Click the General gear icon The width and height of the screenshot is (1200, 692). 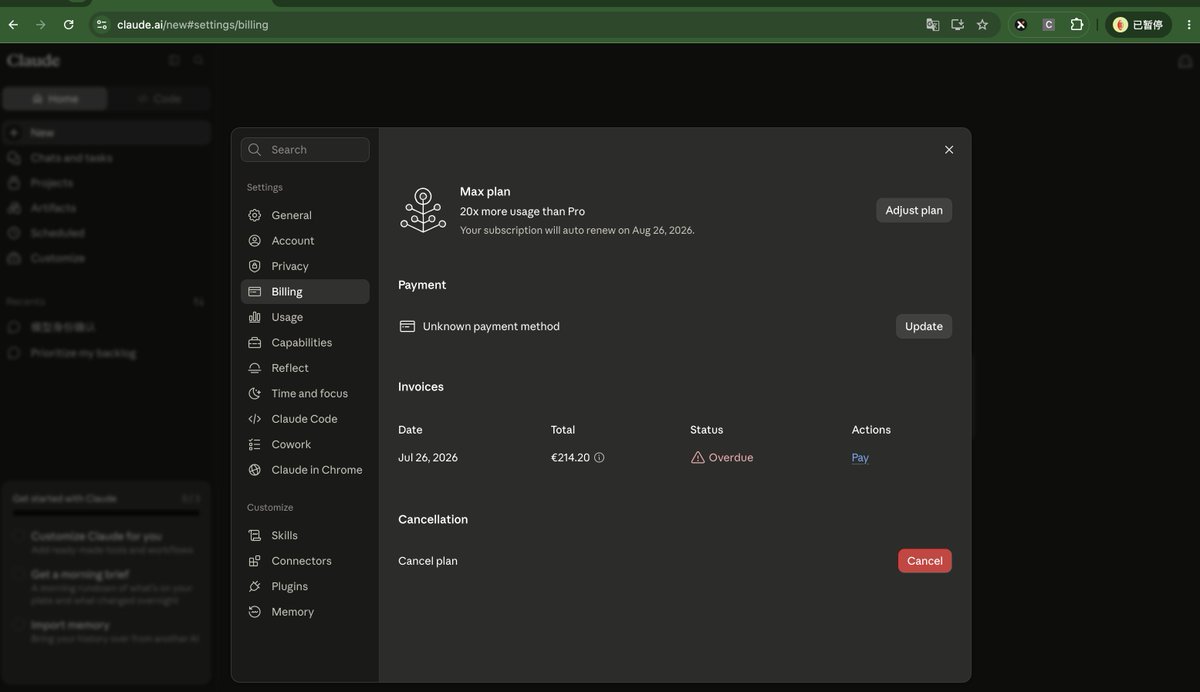[x=255, y=215]
